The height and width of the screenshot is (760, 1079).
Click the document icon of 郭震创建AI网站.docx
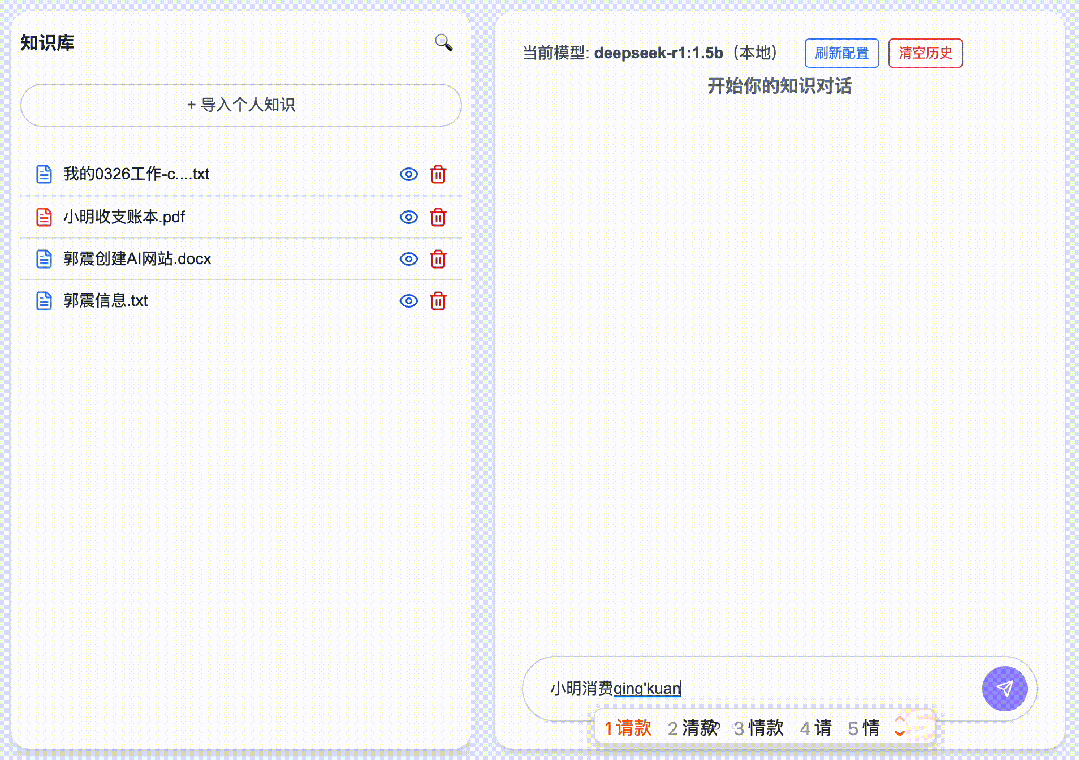pos(43,259)
